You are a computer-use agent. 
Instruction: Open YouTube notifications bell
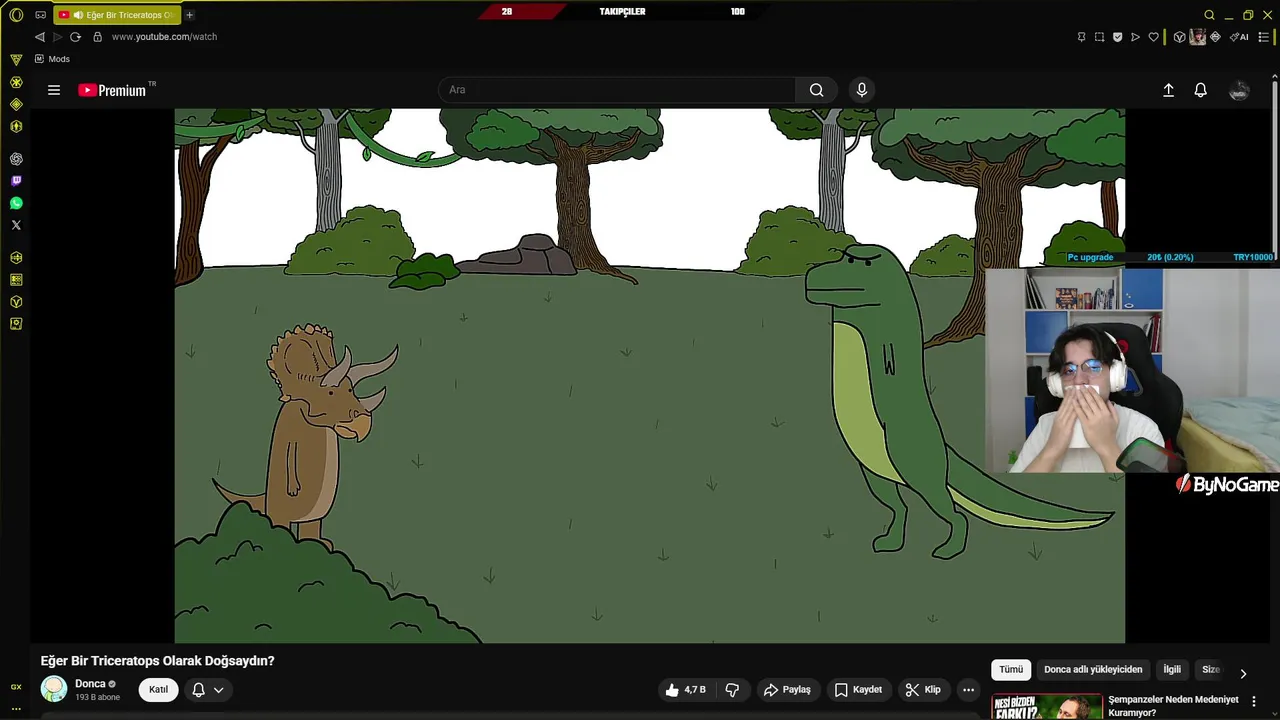[1201, 90]
